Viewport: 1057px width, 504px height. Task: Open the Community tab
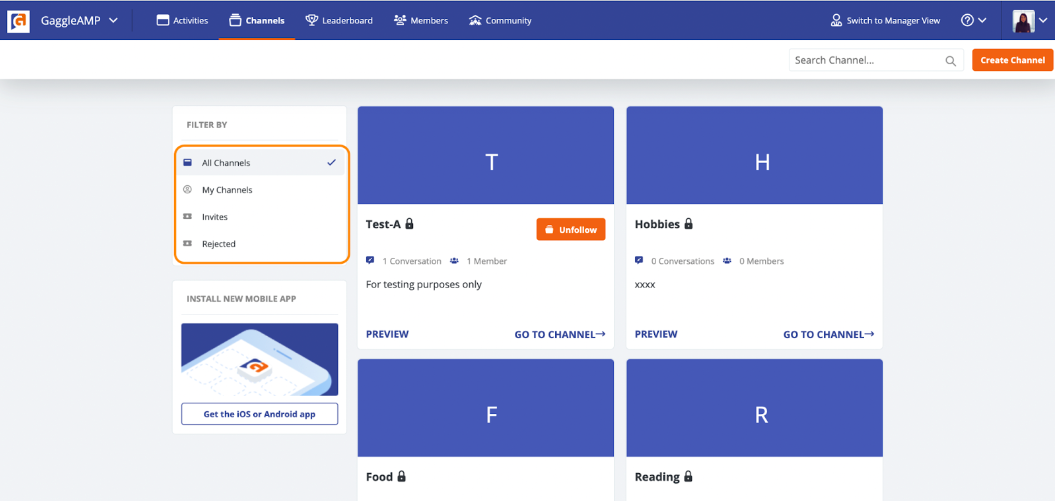[x=500, y=20]
